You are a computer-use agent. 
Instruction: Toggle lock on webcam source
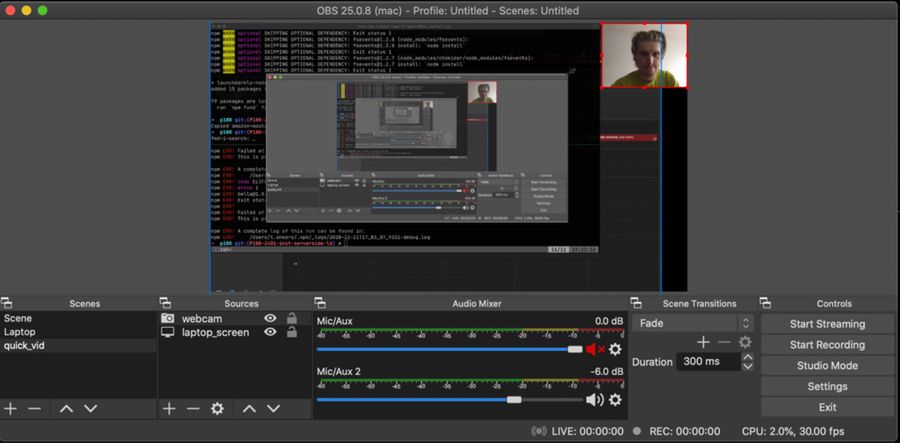(292, 317)
